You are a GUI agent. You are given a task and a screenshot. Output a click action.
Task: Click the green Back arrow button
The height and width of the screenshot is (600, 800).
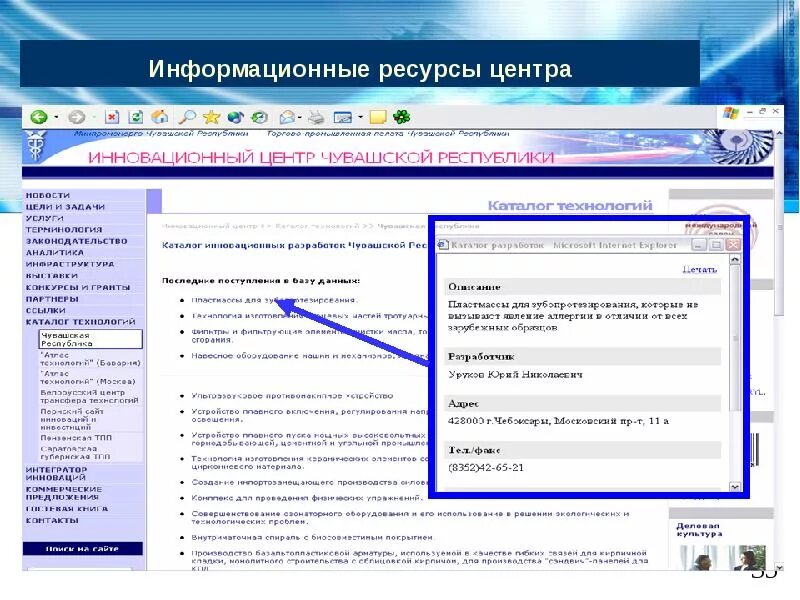[39, 117]
